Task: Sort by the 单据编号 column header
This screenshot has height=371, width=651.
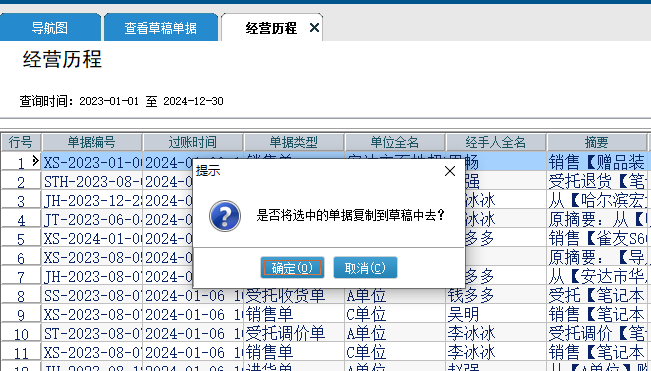Action: coord(92,142)
